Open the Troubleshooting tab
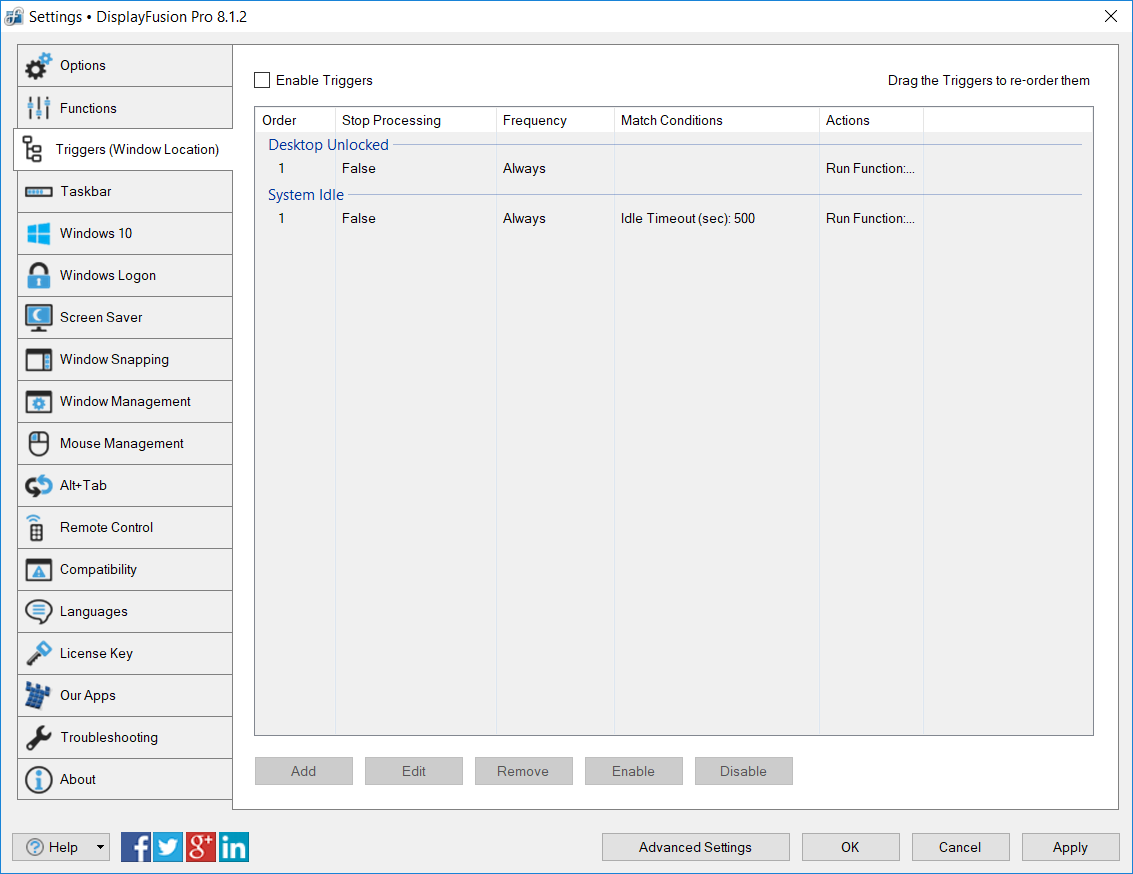 [108, 738]
